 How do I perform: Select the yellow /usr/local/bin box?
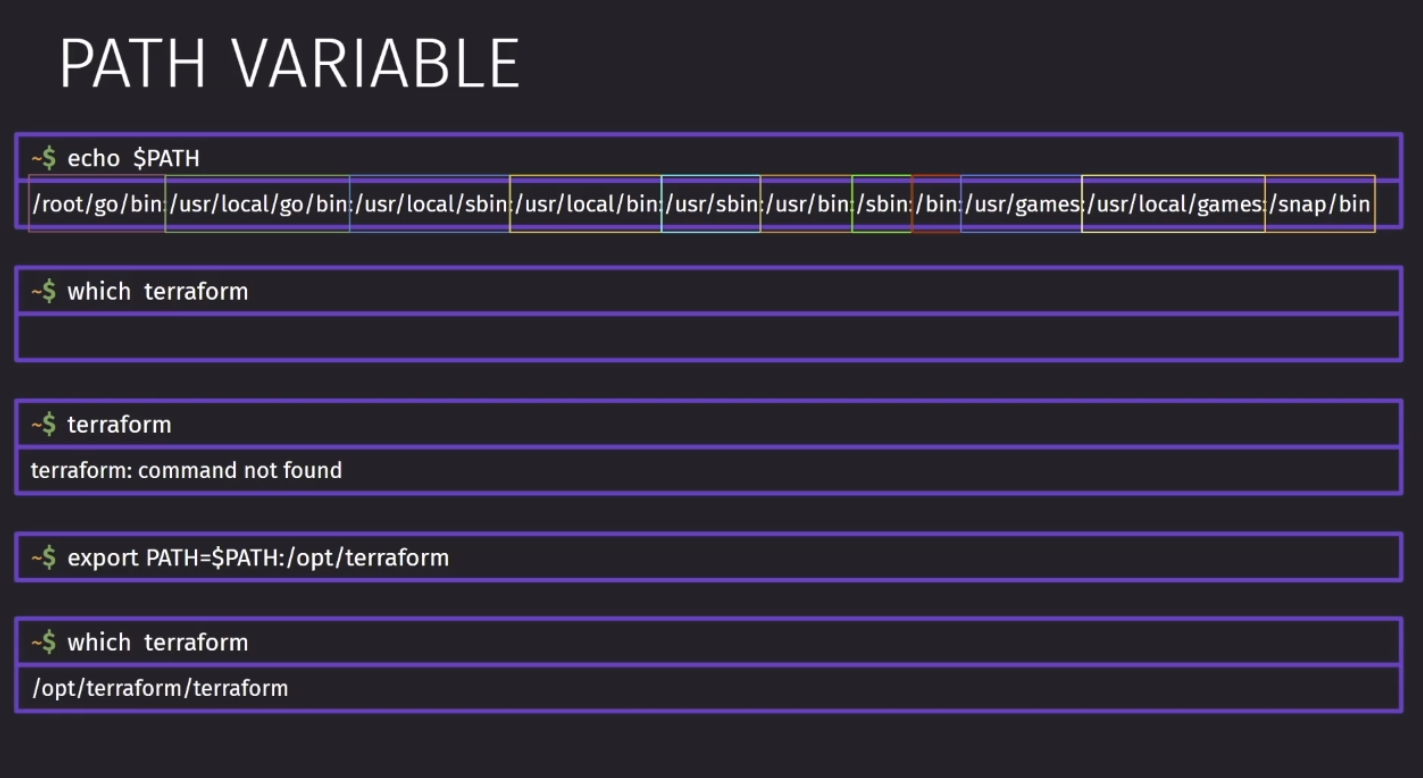coord(586,204)
